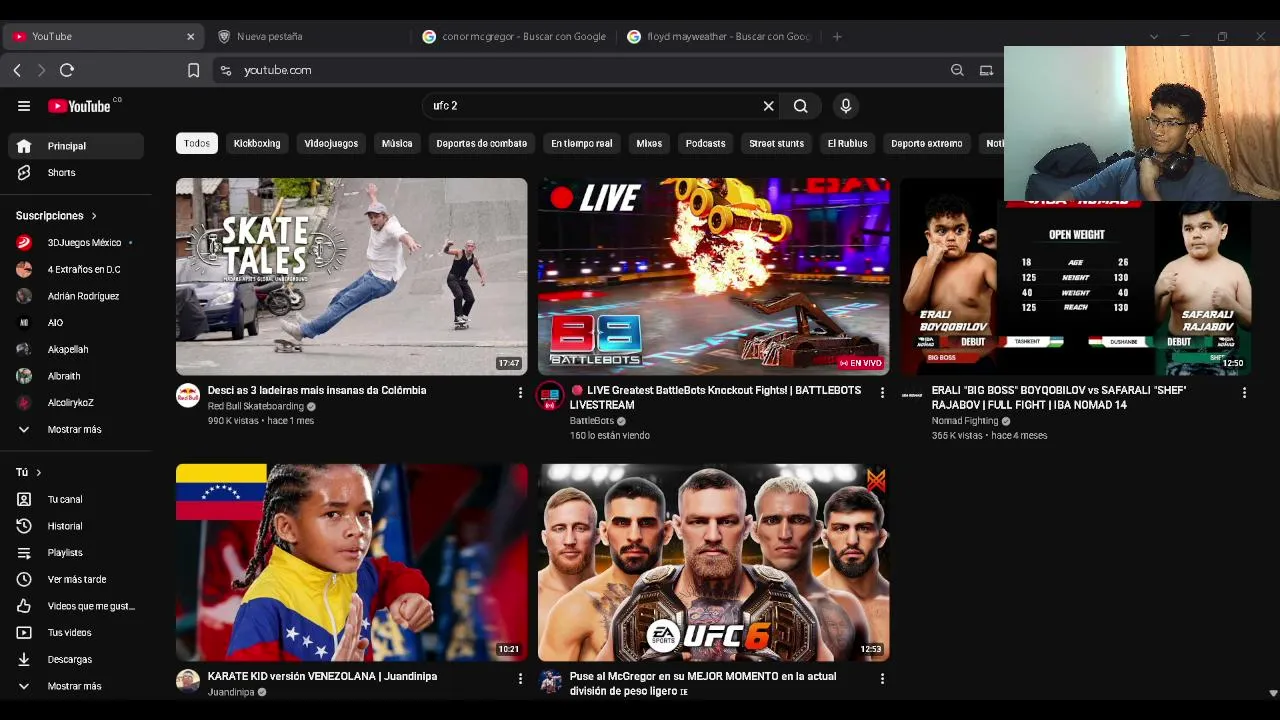Open AlcolirykoZ subscription channel

76,403
